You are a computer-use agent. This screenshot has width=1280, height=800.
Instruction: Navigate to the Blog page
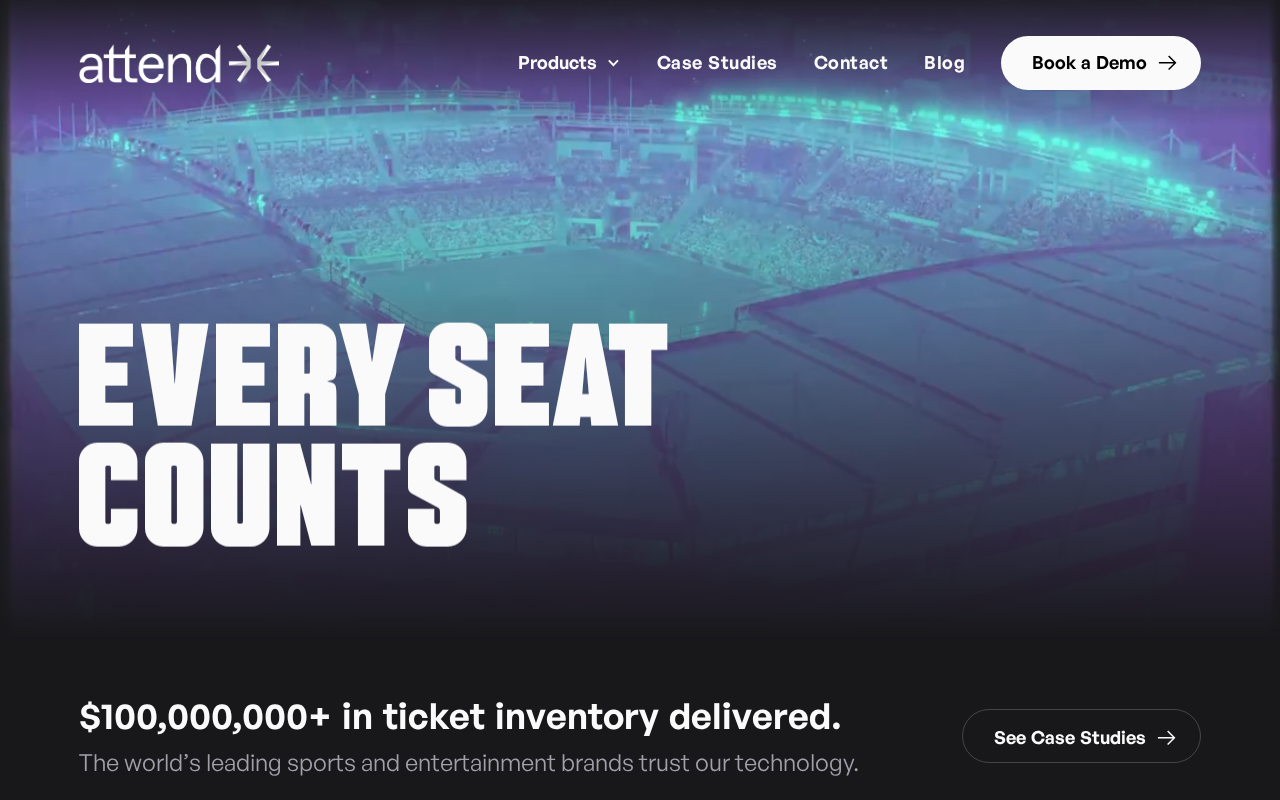pos(944,63)
